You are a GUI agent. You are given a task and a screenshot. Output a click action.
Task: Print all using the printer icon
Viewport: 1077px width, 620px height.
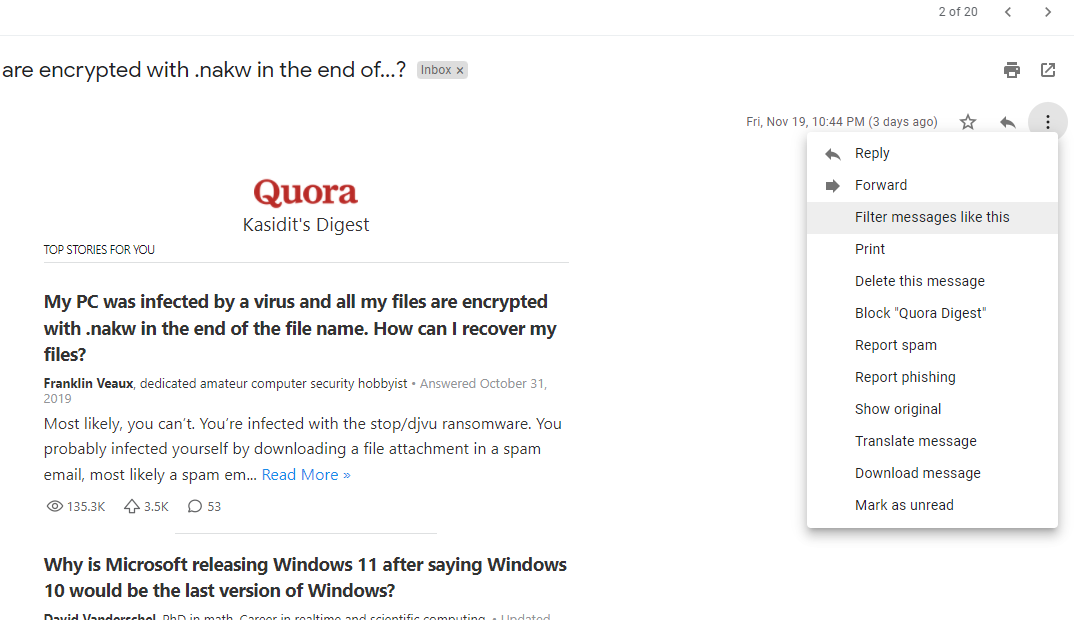tap(1012, 70)
